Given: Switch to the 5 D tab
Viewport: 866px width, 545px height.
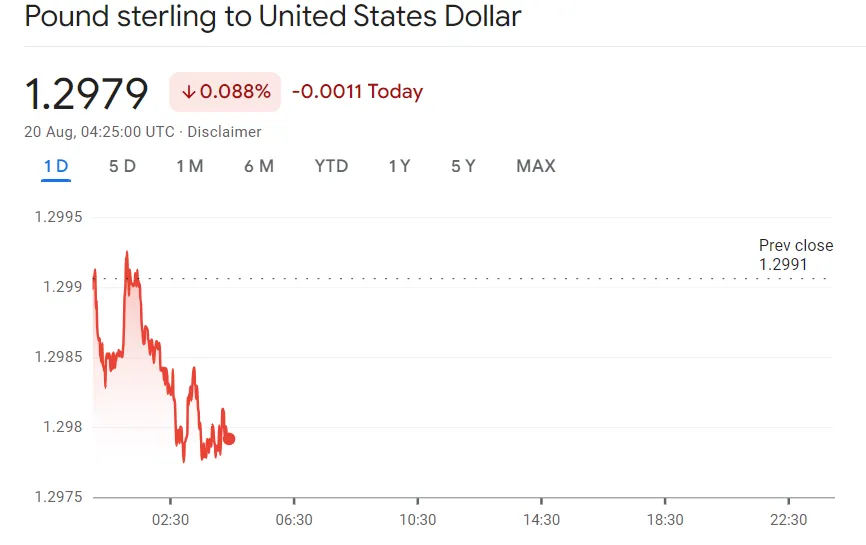Looking at the screenshot, I should [x=122, y=166].
